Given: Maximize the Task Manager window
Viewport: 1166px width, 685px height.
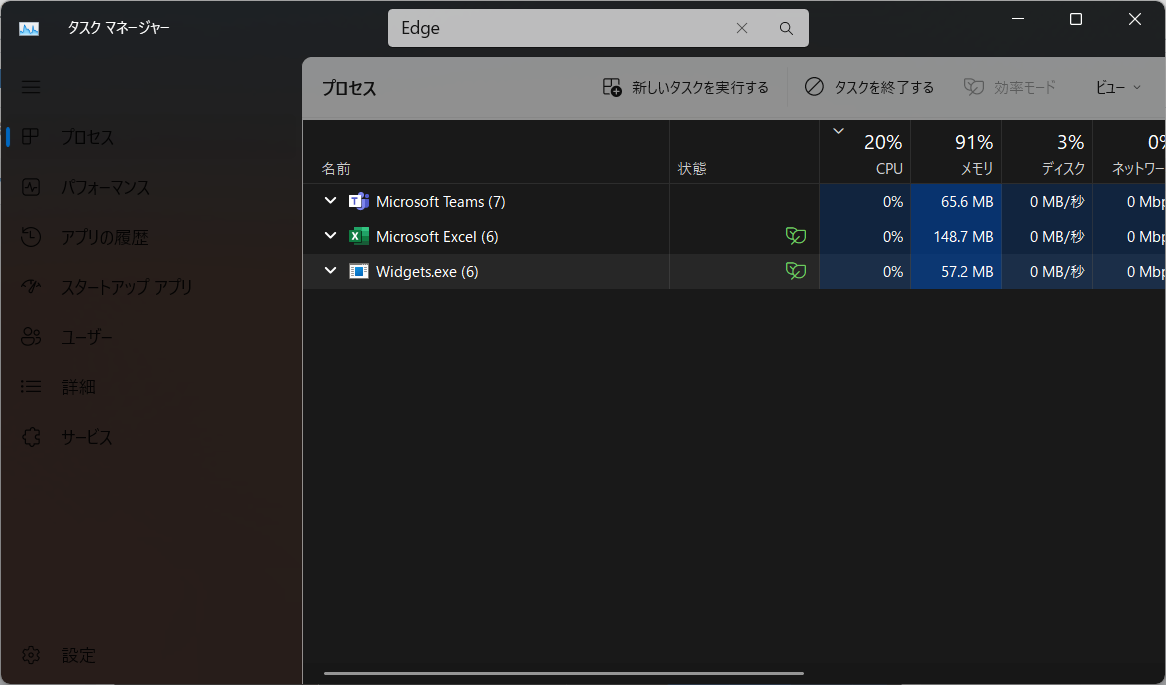Looking at the screenshot, I should point(1075,19).
